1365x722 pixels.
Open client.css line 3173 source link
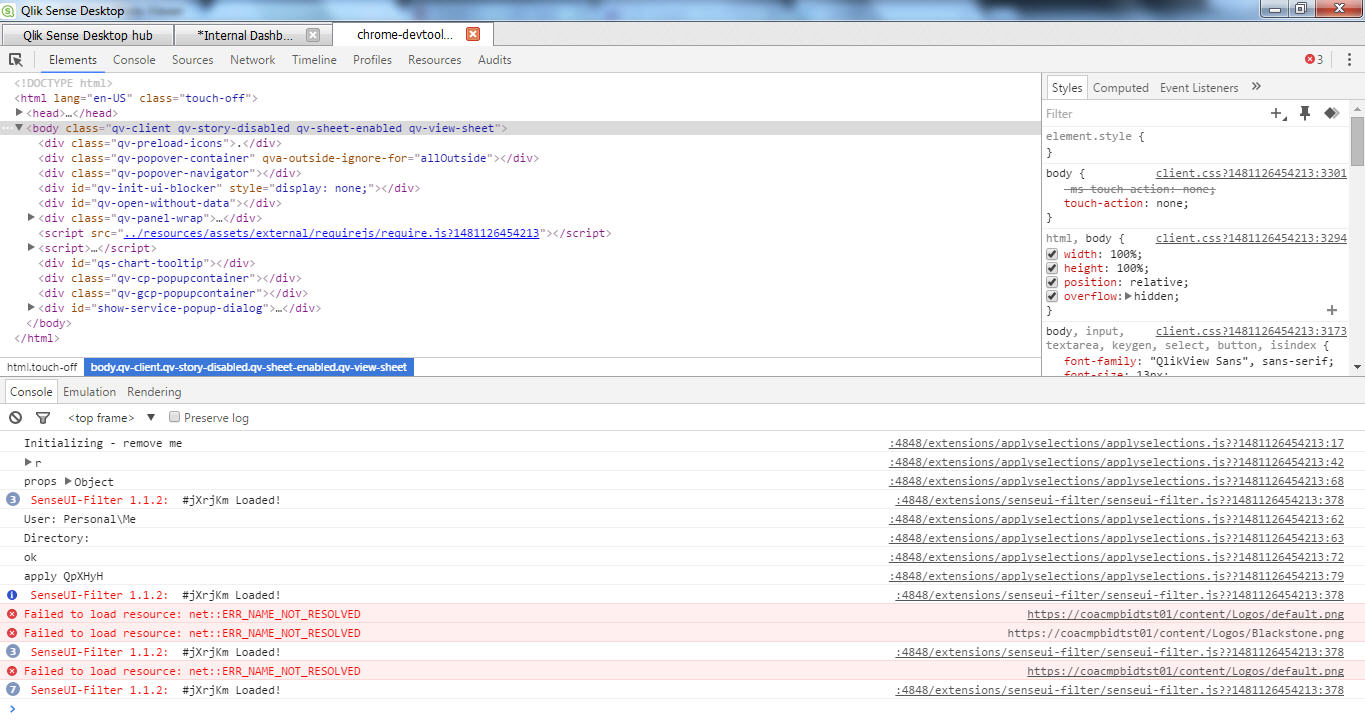point(1251,331)
